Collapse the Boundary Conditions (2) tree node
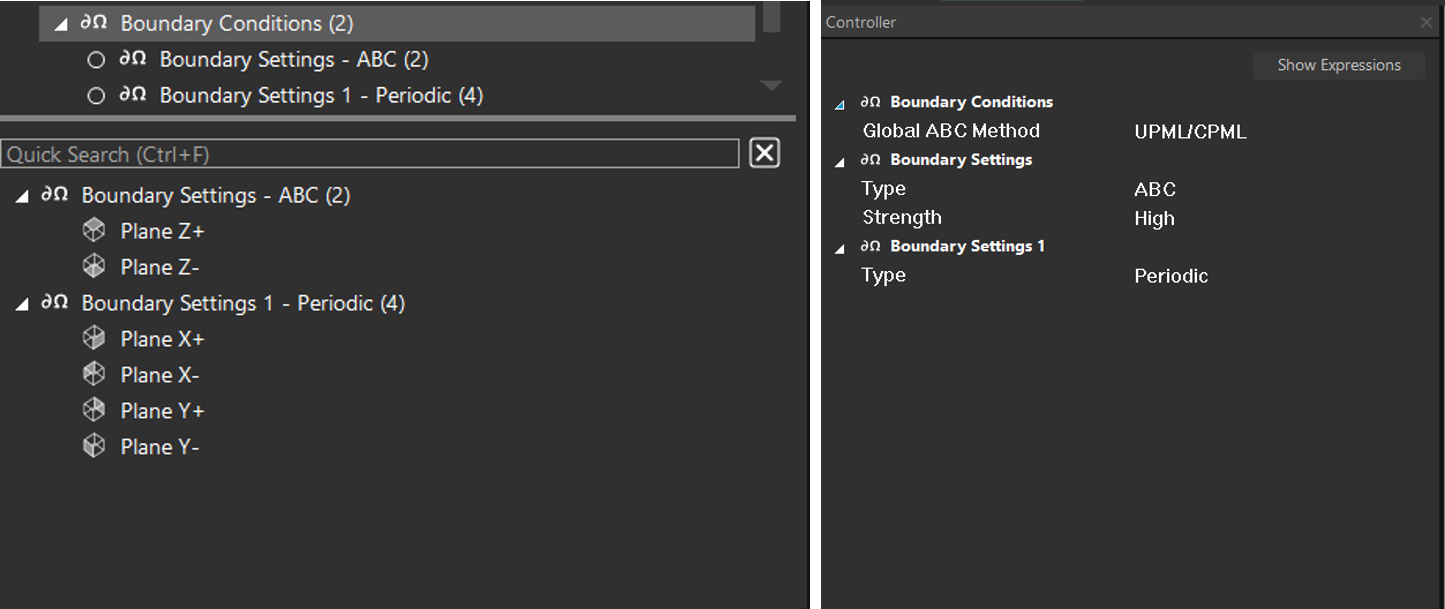1445x609 pixels. (61, 24)
